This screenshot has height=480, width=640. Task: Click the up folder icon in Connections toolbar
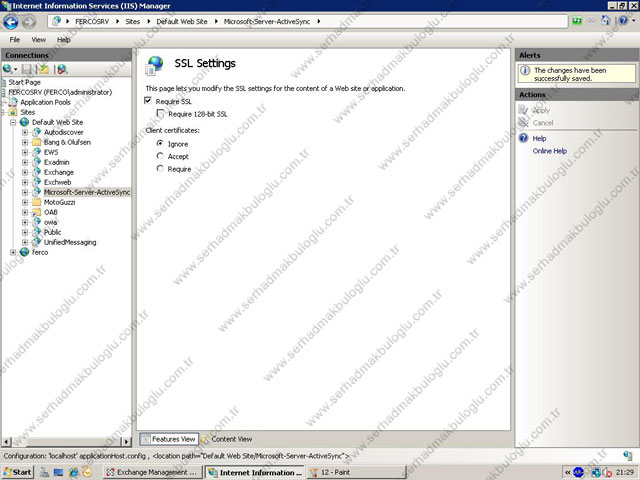pyautogui.click(x=43, y=69)
